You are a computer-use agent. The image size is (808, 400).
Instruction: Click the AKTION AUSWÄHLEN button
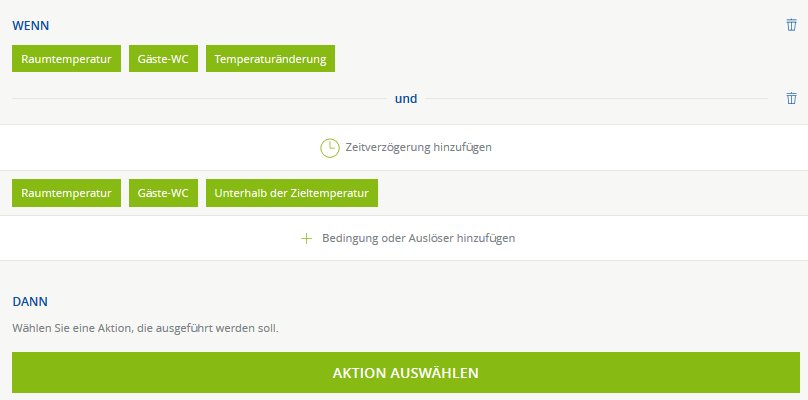[x=406, y=373]
